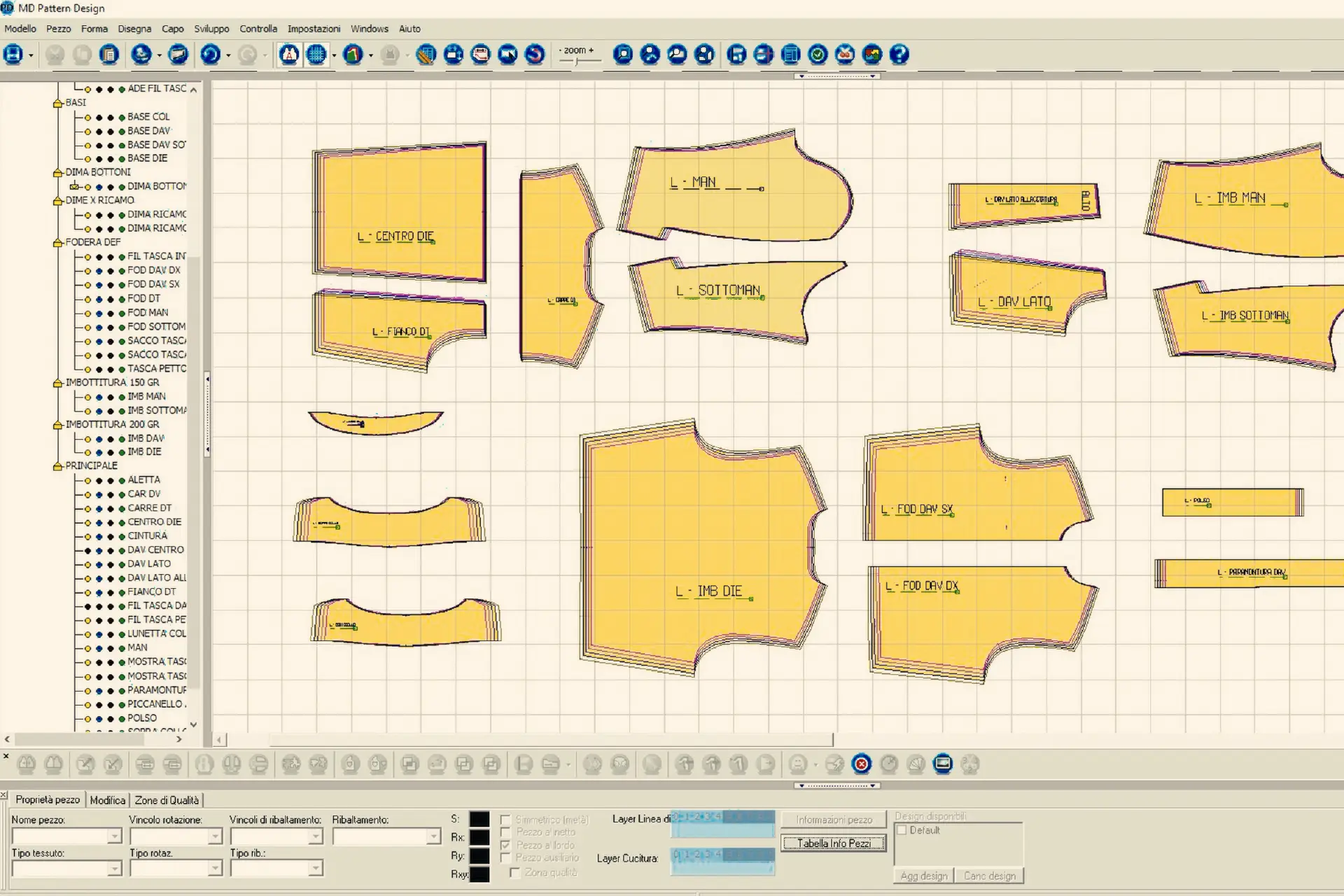
Task: Click the blue Help question mark icon
Action: (x=899, y=55)
